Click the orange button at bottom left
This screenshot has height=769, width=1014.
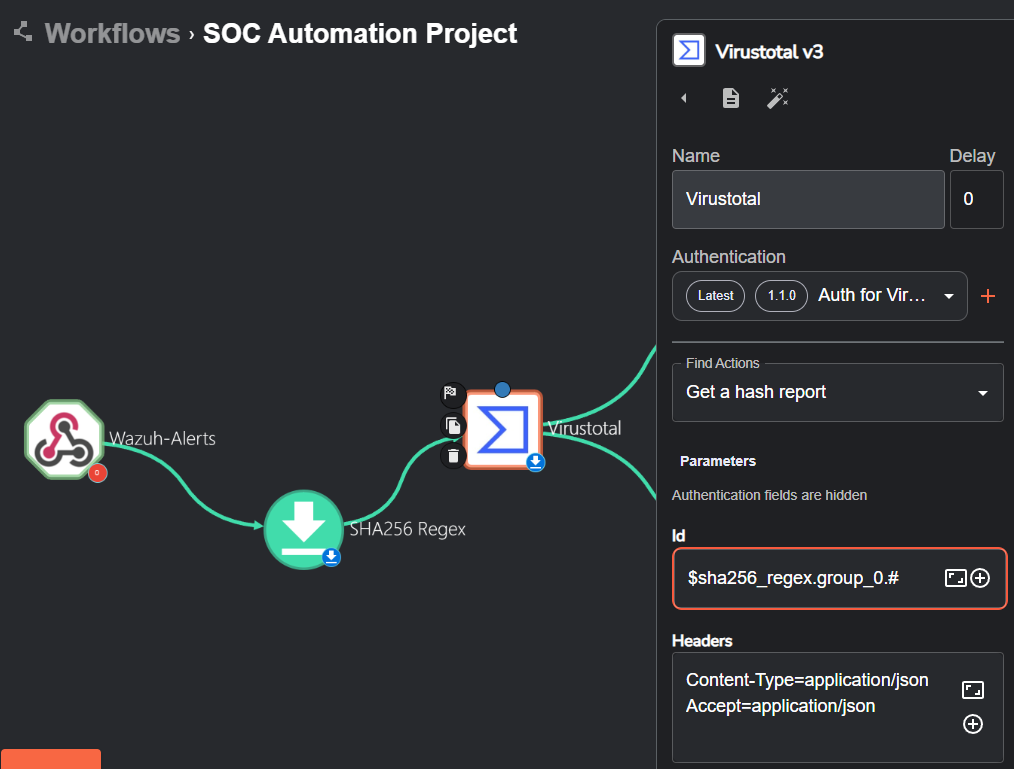click(50, 759)
